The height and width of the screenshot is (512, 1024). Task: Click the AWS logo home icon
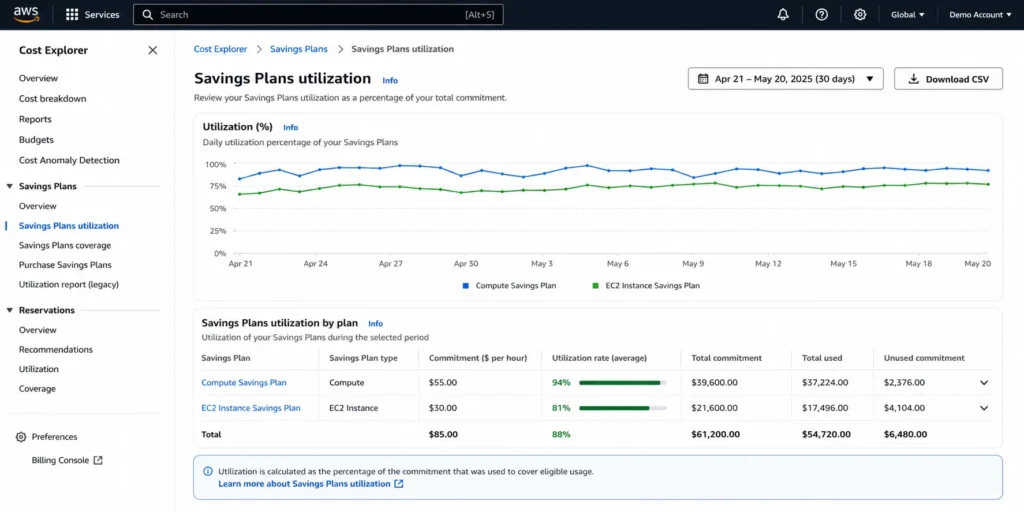(x=26, y=14)
